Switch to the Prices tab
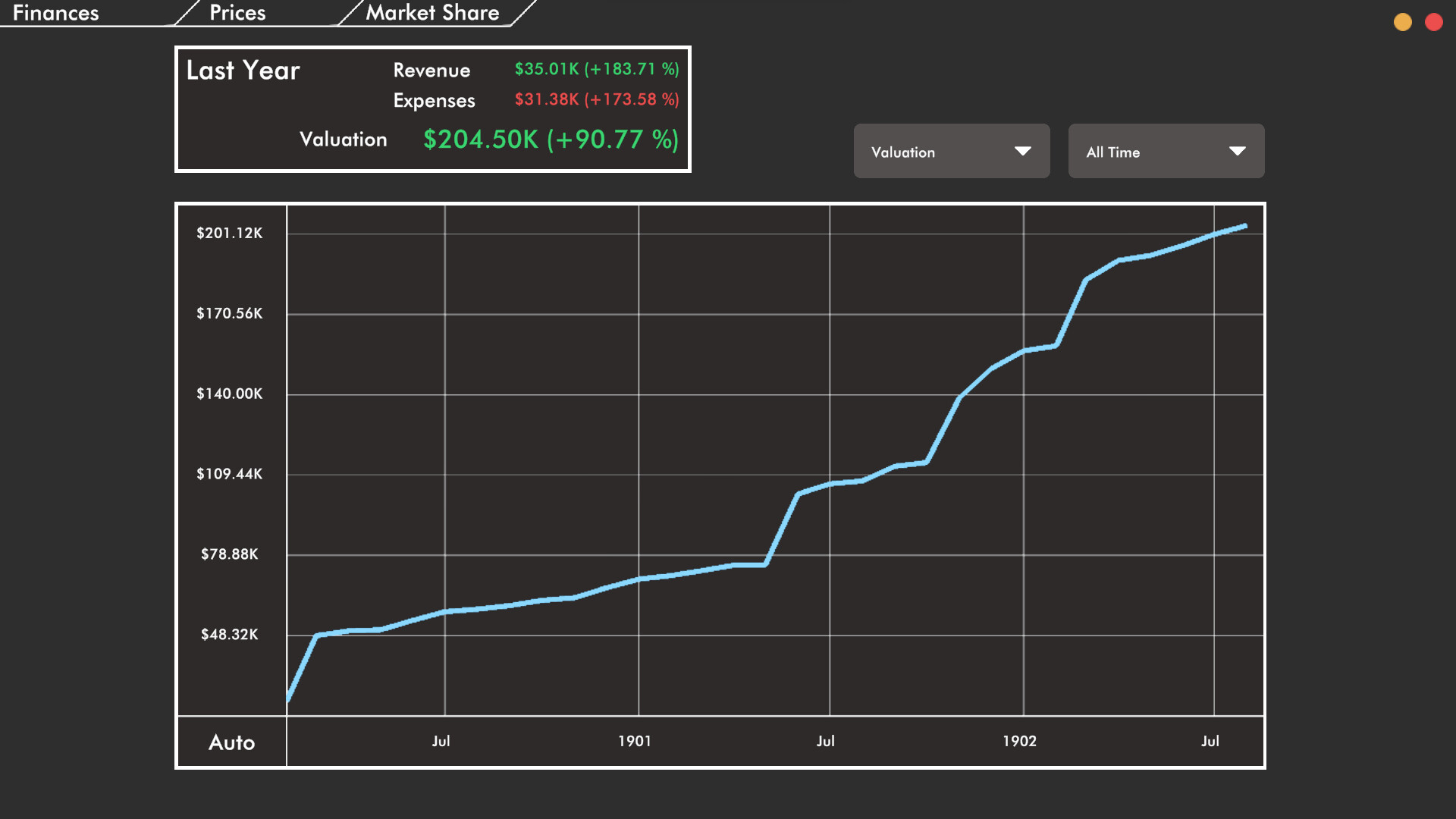 [237, 13]
